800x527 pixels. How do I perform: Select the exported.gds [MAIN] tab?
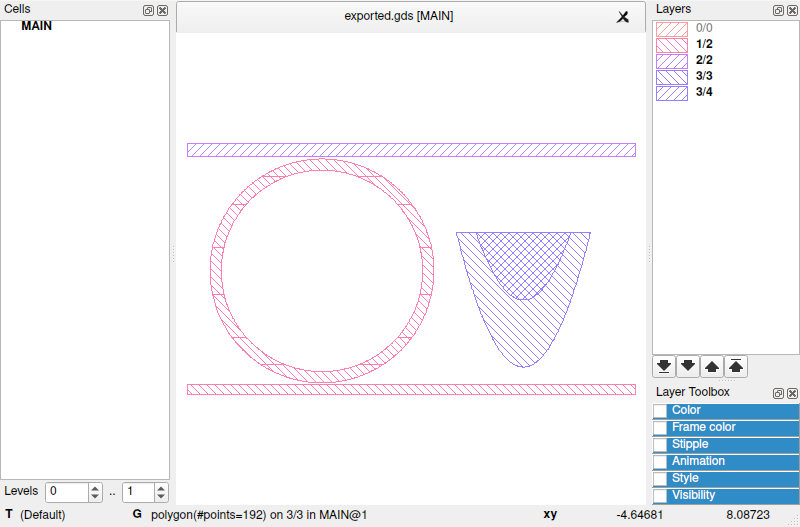[x=398, y=17]
